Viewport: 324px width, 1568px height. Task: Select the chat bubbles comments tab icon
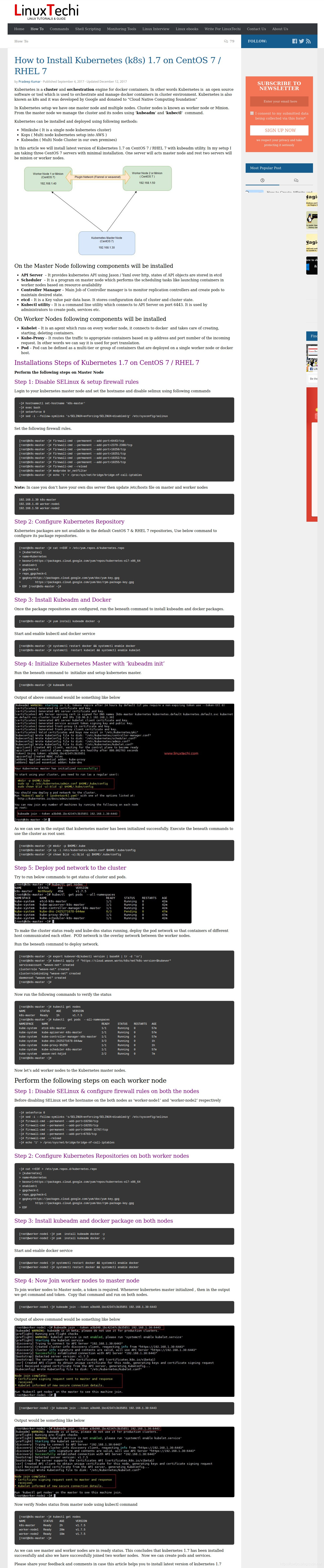point(296,180)
